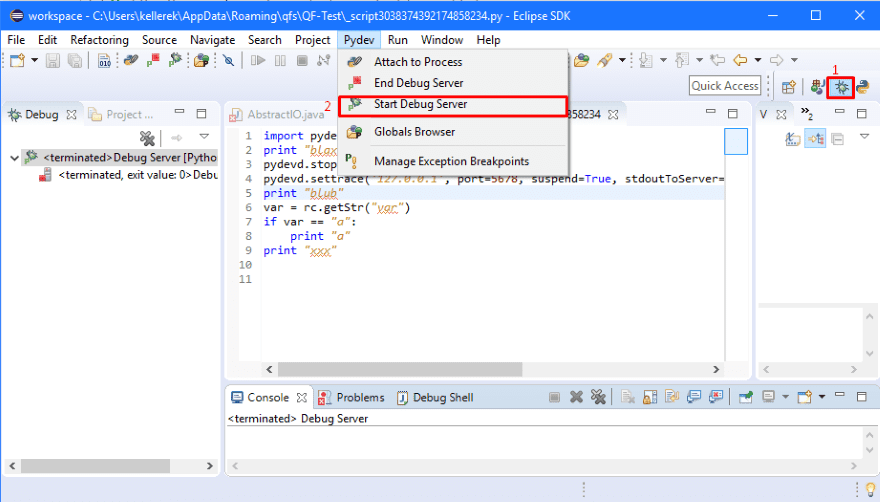The height and width of the screenshot is (502, 880).
Task: Toggle Pin Console icon
Action: (745, 397)
